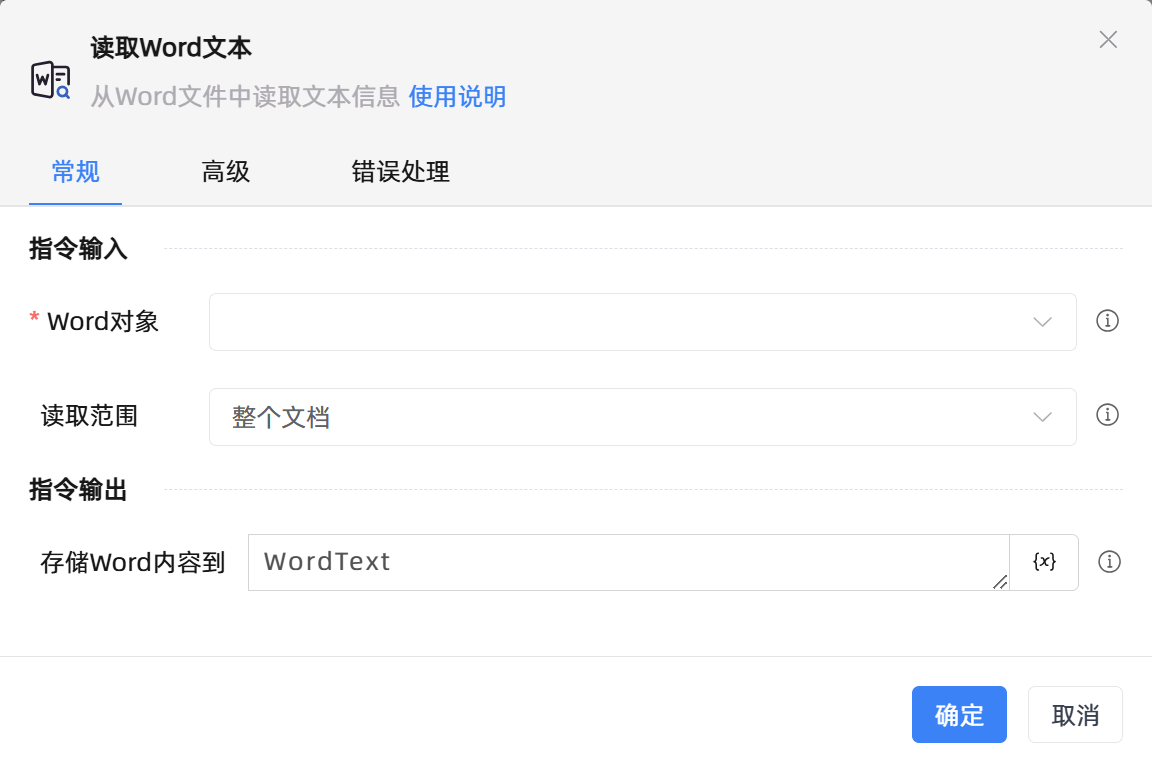This screenshot has height=772, width=1152.
Task: Click the 指令输入 section heading
Action: pyautogui.click(x=79, y=248)
